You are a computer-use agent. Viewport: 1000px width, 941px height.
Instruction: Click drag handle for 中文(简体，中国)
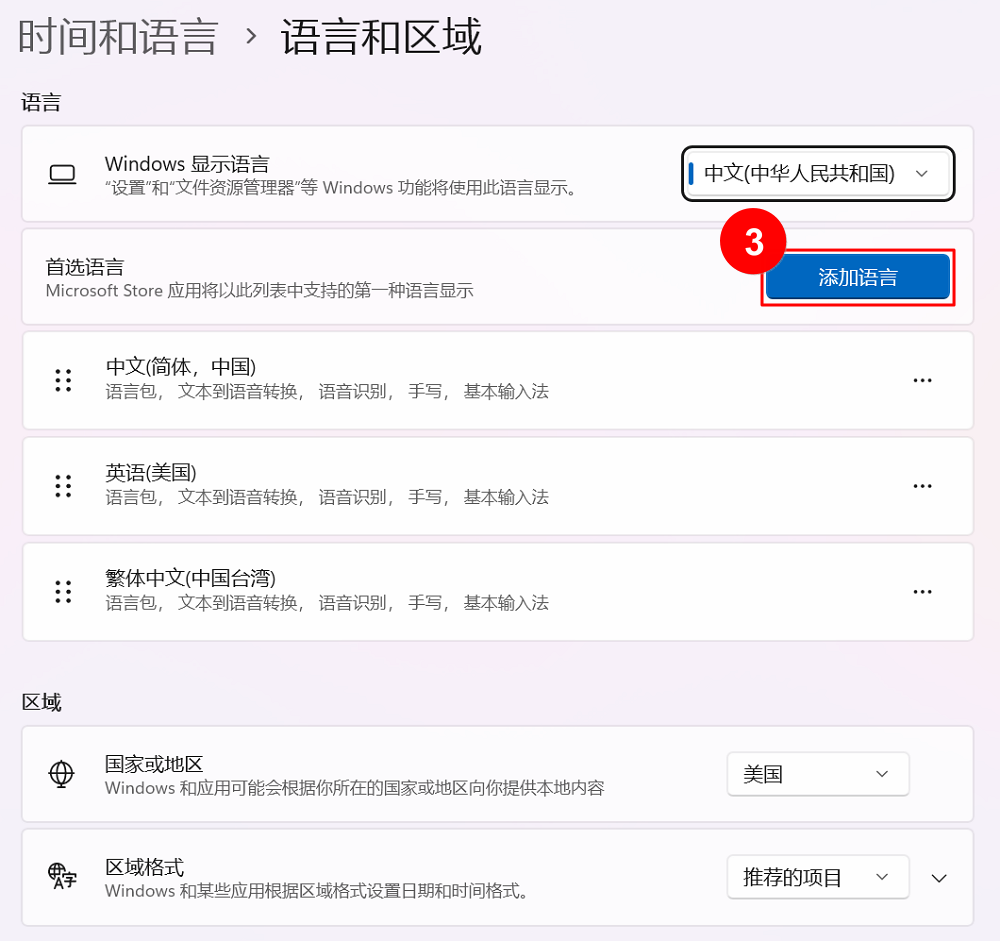click(64, 380)
